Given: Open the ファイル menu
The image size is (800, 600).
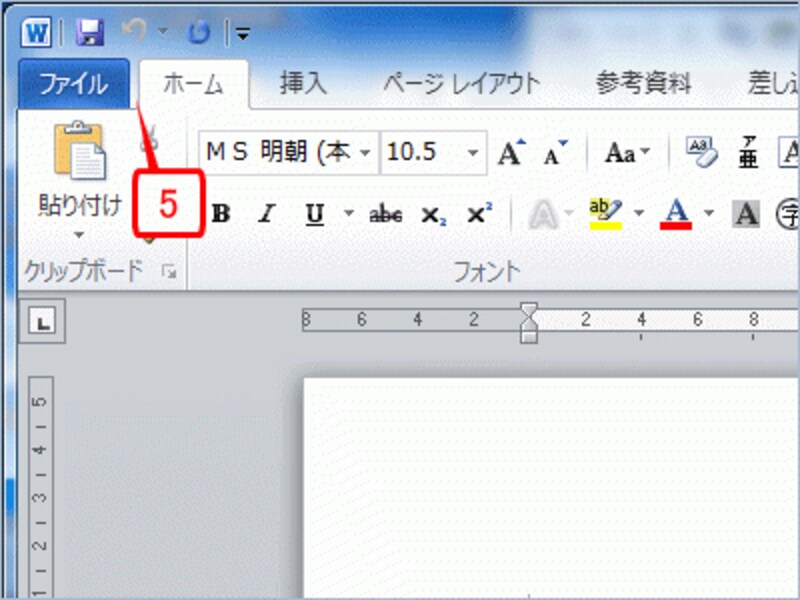Looking at the screenshot, I should 72,84.
